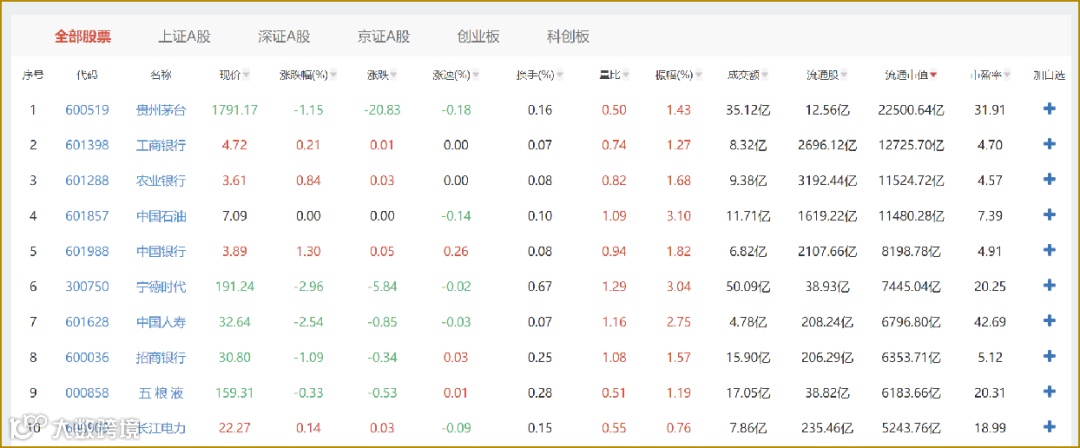Select price 1791.17 of 贵州茅台
Image resolution: width=1080 pixels, height=448 pixels.
click(x=235, y=110)
